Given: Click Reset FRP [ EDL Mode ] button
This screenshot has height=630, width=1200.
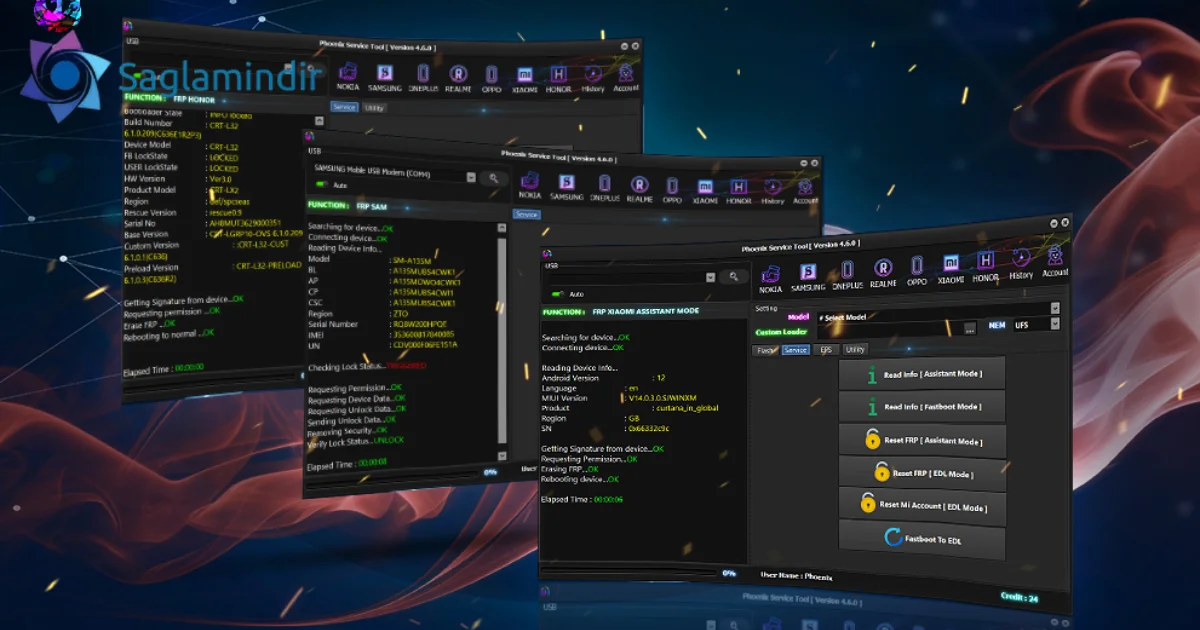Looking at the screenshot, I should tap(924, 473).
